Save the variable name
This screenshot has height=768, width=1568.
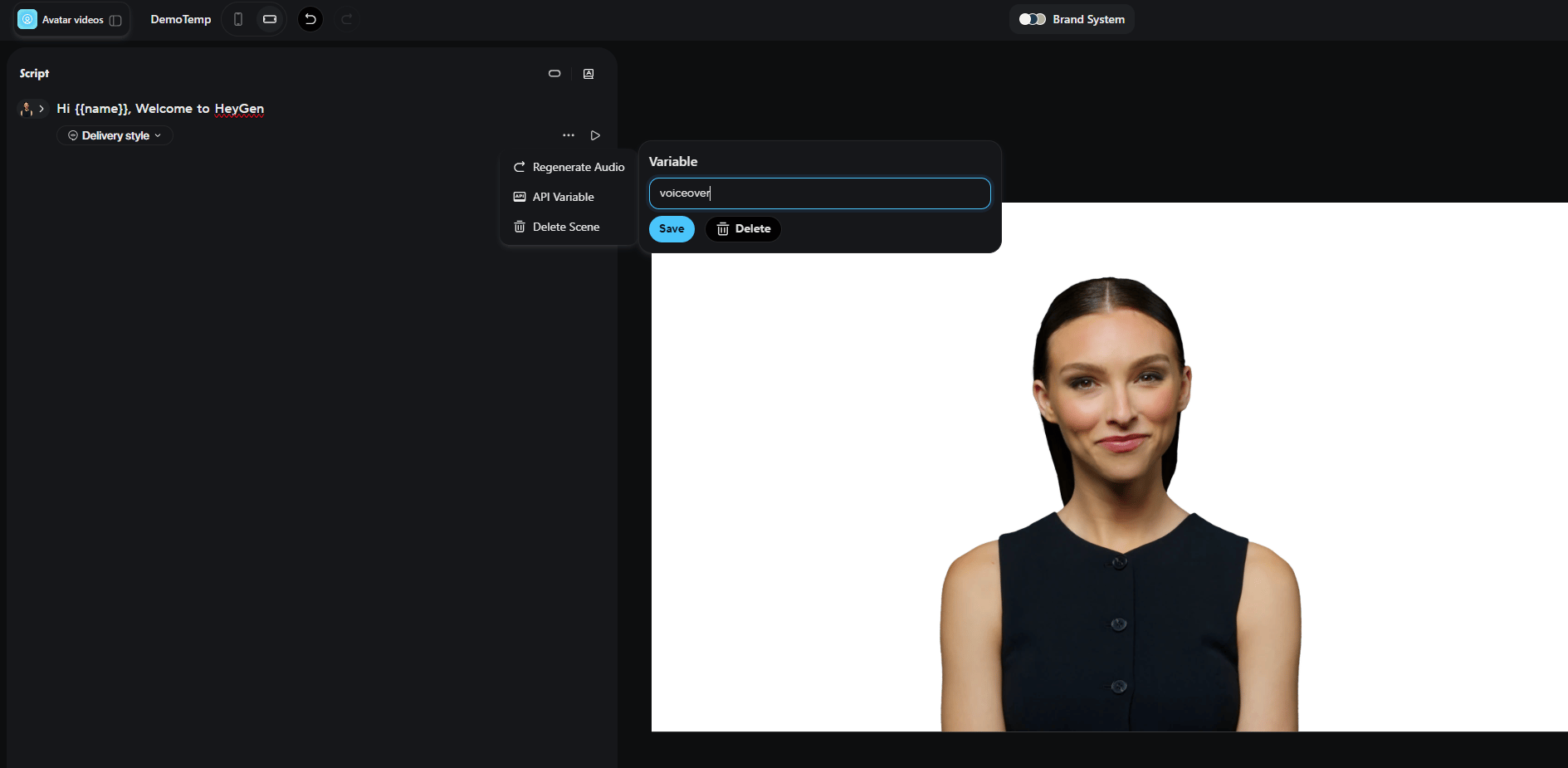pyautogui.click(x=672, y=229)
